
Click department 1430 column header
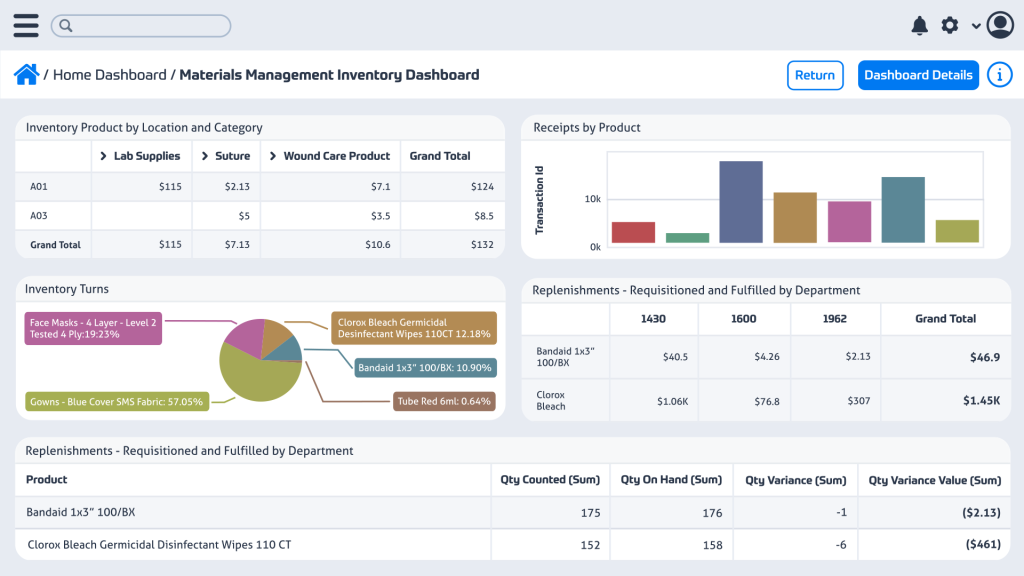click(653, 319)
